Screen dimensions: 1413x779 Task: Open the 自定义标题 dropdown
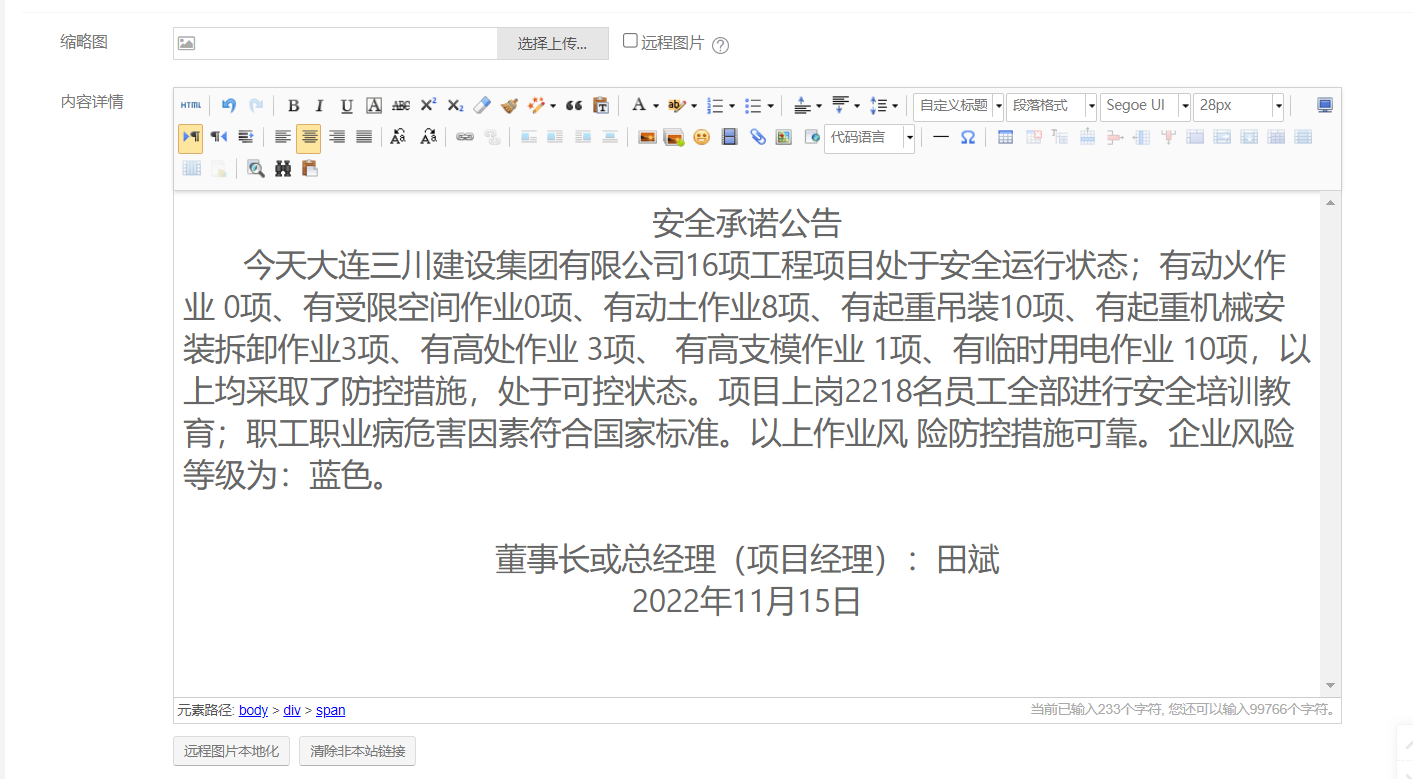coord(958,105)
